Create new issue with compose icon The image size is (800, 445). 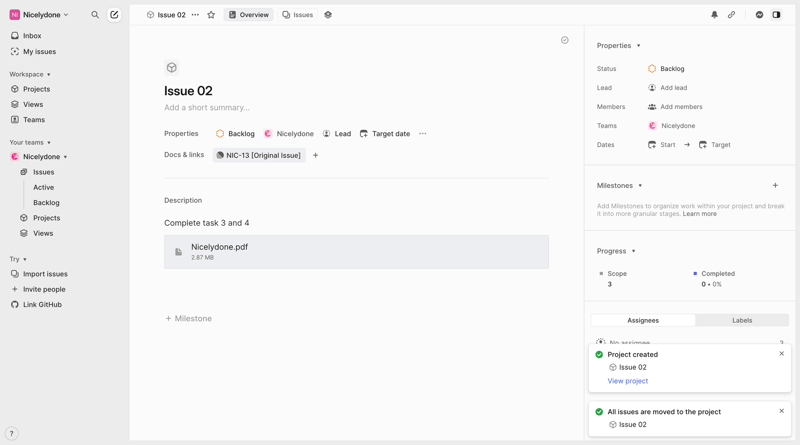114,15
